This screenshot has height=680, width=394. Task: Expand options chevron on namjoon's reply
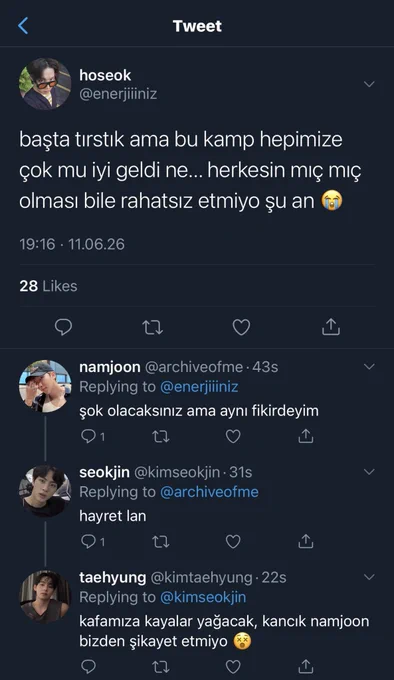369,366
